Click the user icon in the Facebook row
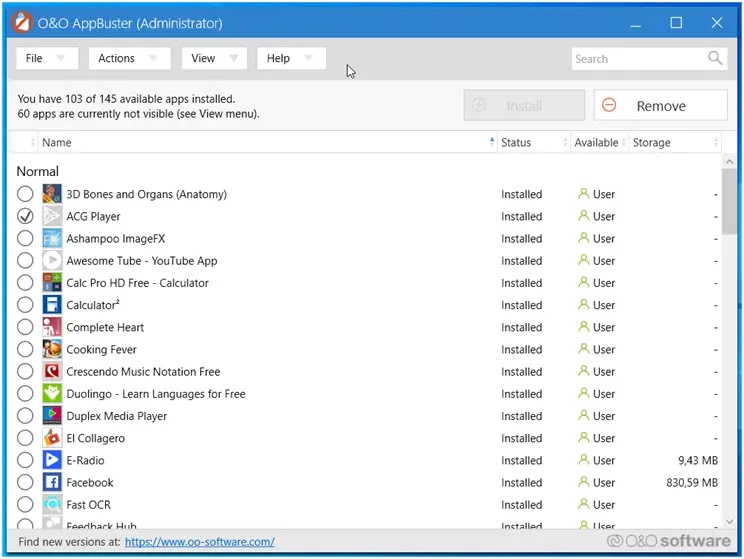744x559 pixels. click(583, 482)
